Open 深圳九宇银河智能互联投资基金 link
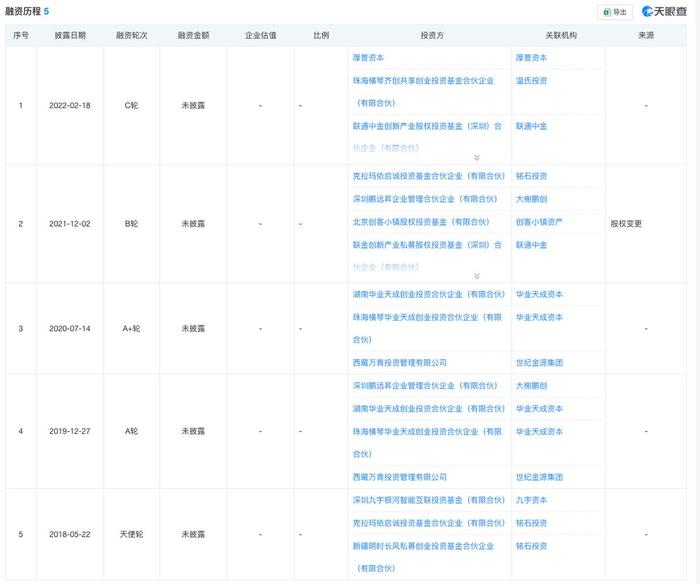 (x=429, y=500)
